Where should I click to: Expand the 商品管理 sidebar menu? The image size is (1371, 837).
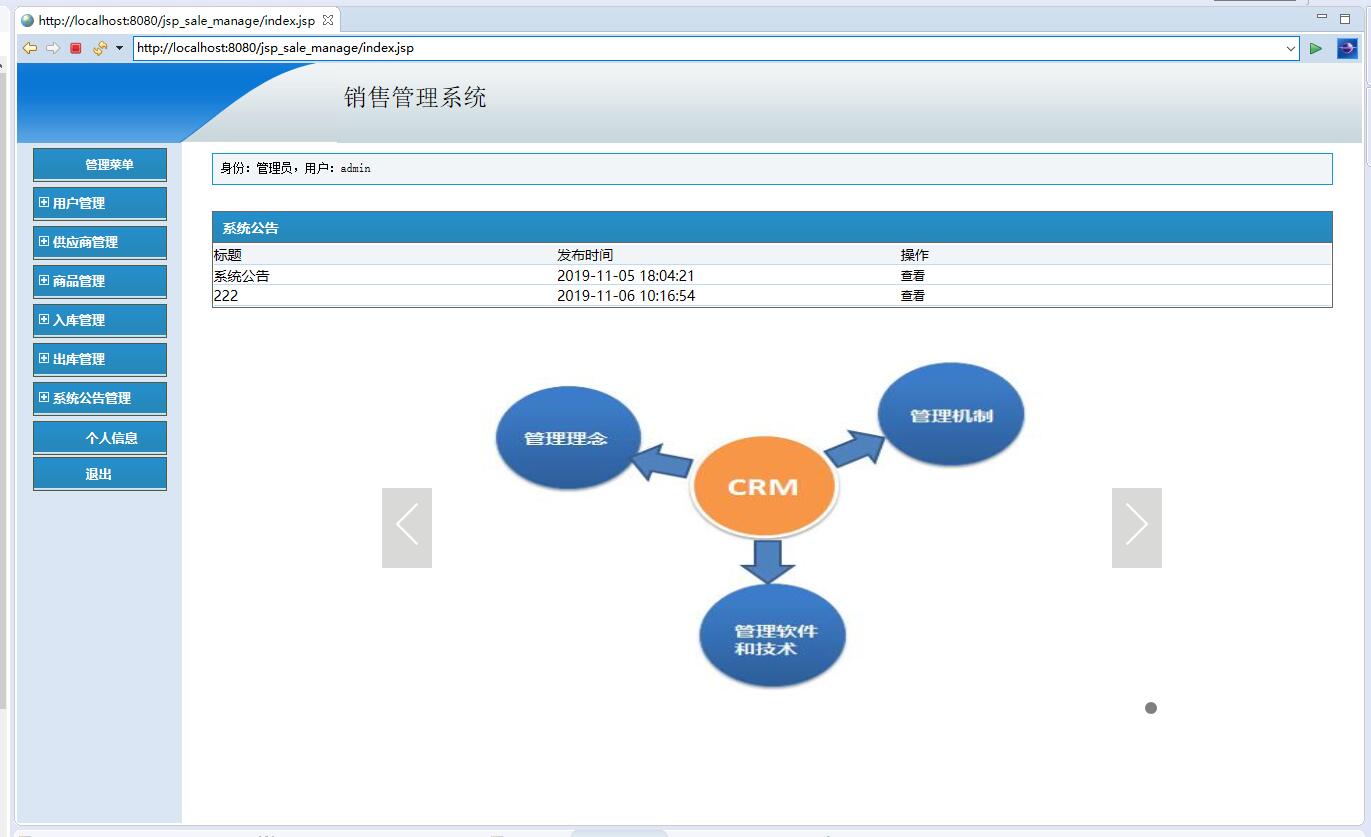[99, 281]
